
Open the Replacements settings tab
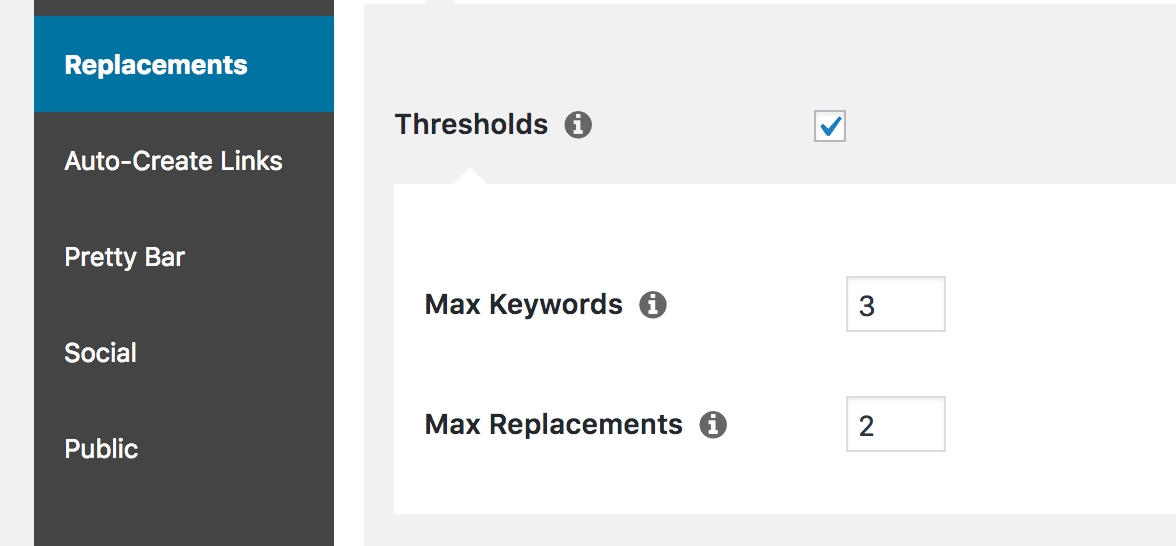156,65
